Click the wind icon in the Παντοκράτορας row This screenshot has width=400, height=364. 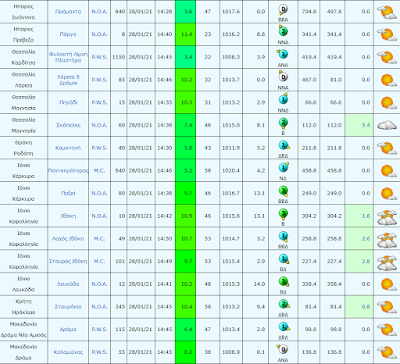pyautogui.click(x=284, y=168)
